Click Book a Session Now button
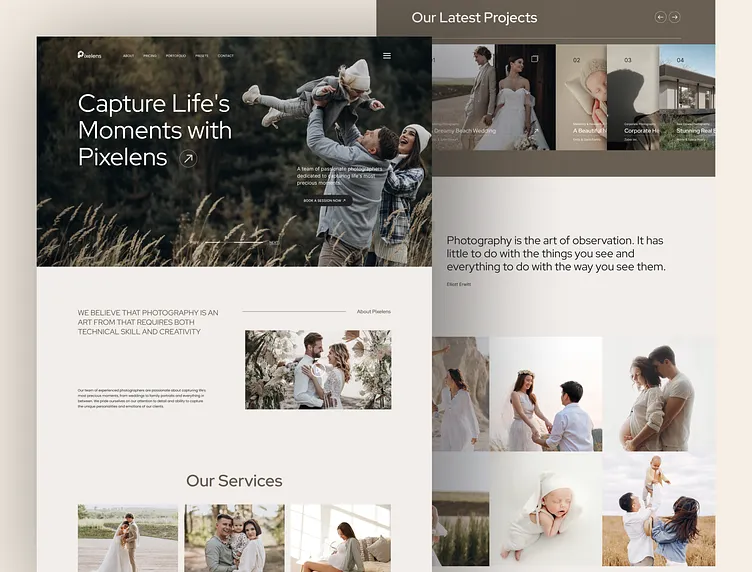Viewport: 752px width, 572px height. [x=325, y=200]
